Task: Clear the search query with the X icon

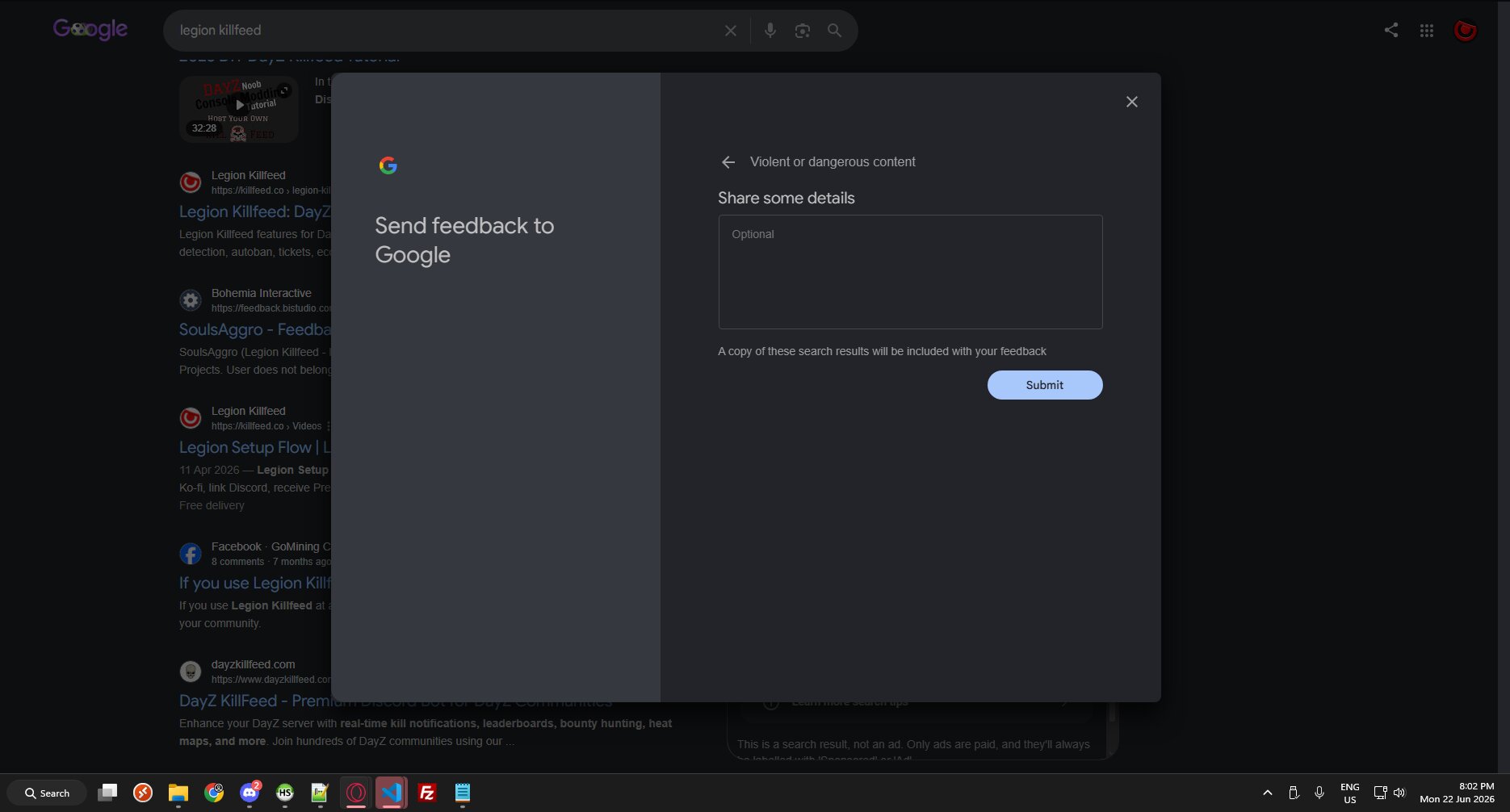Action: click(730, 31)
